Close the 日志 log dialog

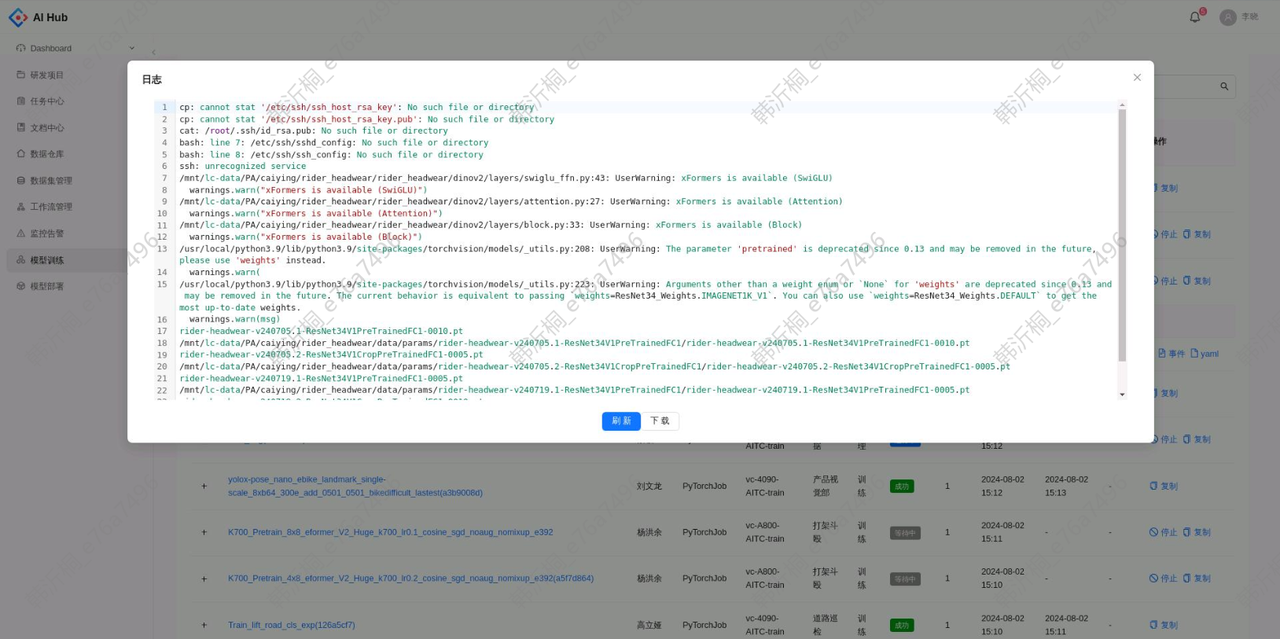click(1137, 77)
